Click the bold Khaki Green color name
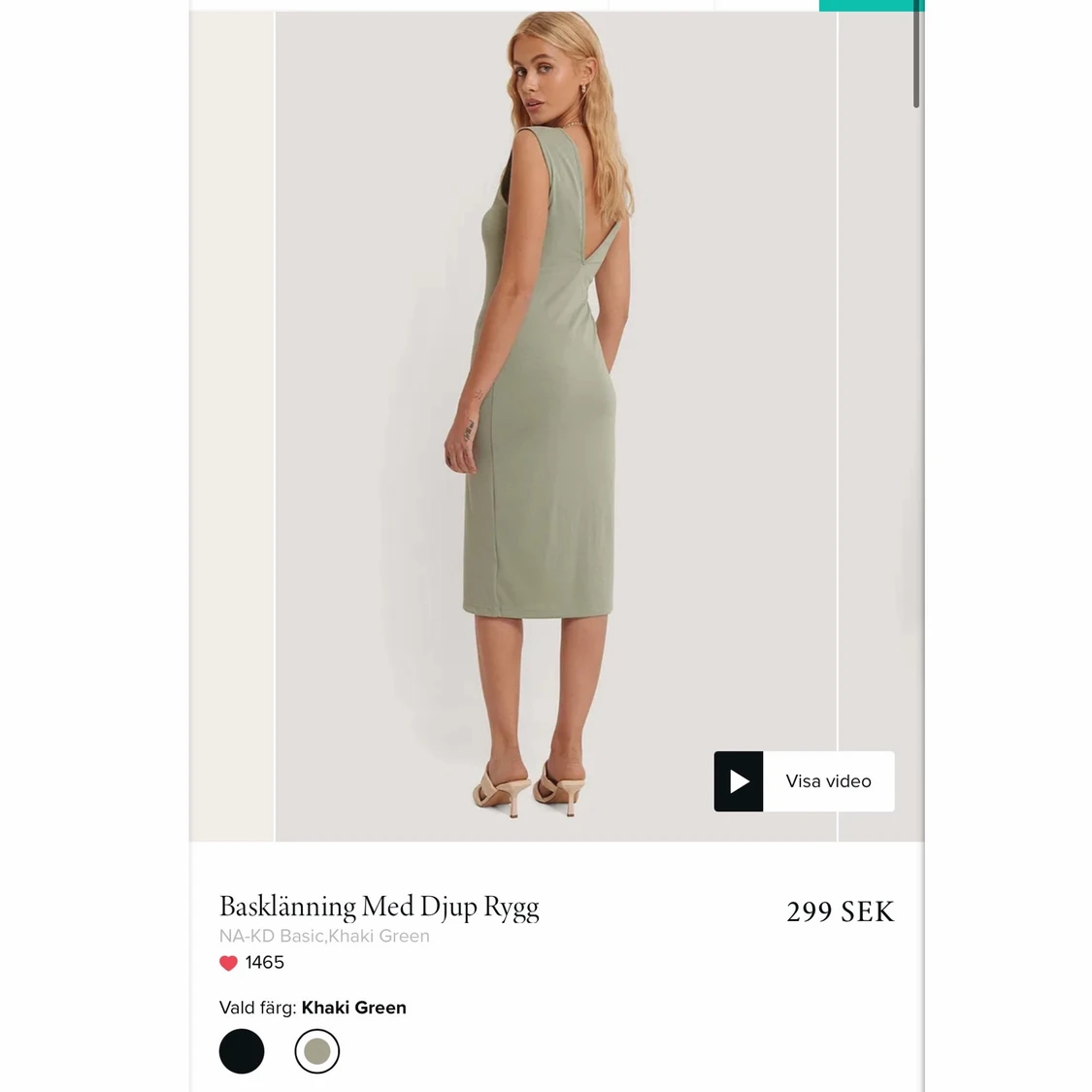This screenshot has height=1092, width=1092. [354, 1009]
